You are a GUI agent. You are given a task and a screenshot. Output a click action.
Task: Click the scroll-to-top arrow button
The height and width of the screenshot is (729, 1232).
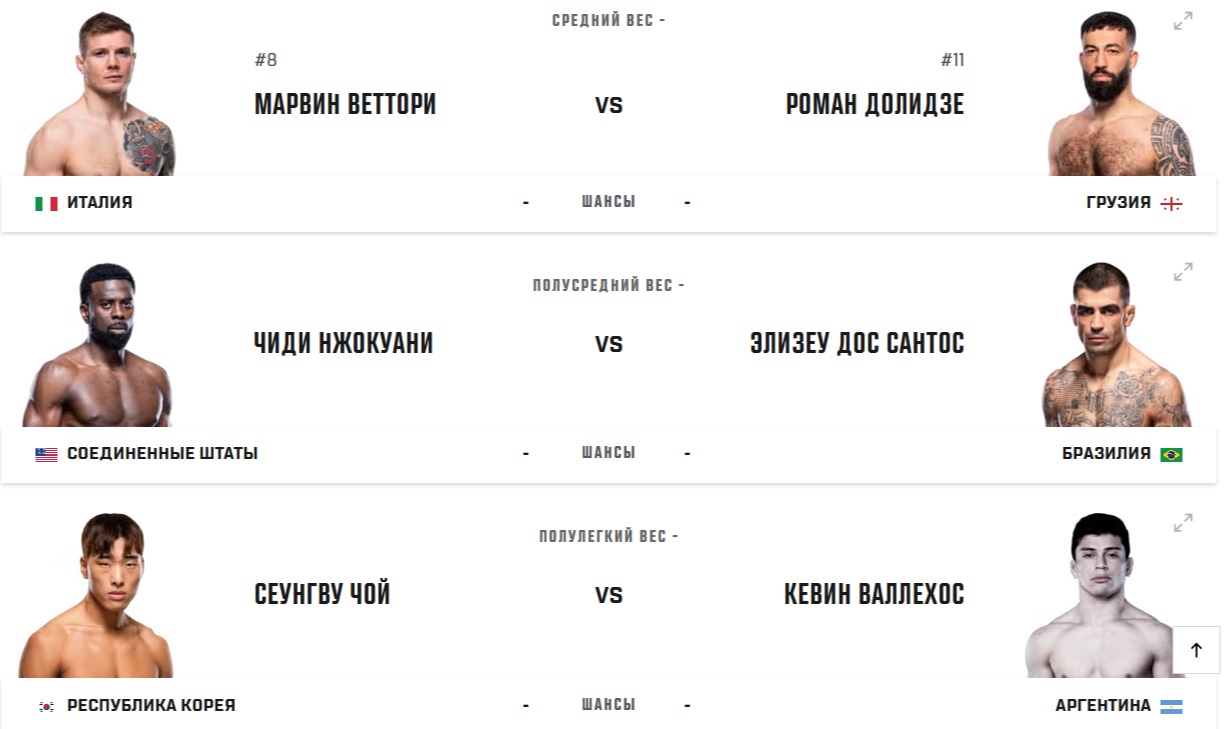coord(1196,650)
